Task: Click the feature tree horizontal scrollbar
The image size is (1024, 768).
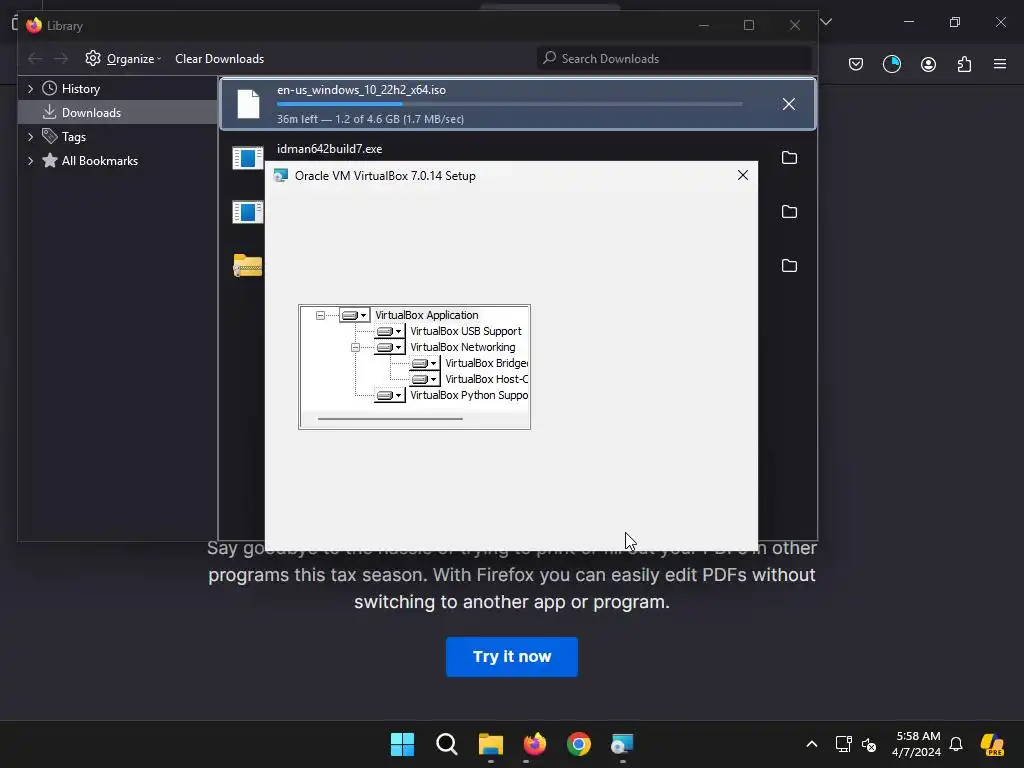Action: pos(391,419)
